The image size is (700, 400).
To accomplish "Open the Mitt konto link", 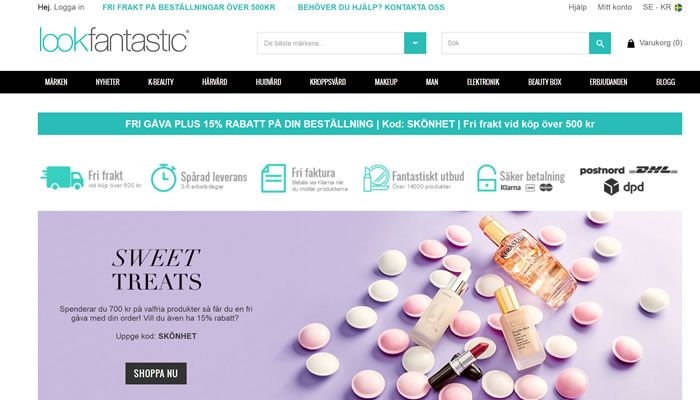I will coord(615,7).
